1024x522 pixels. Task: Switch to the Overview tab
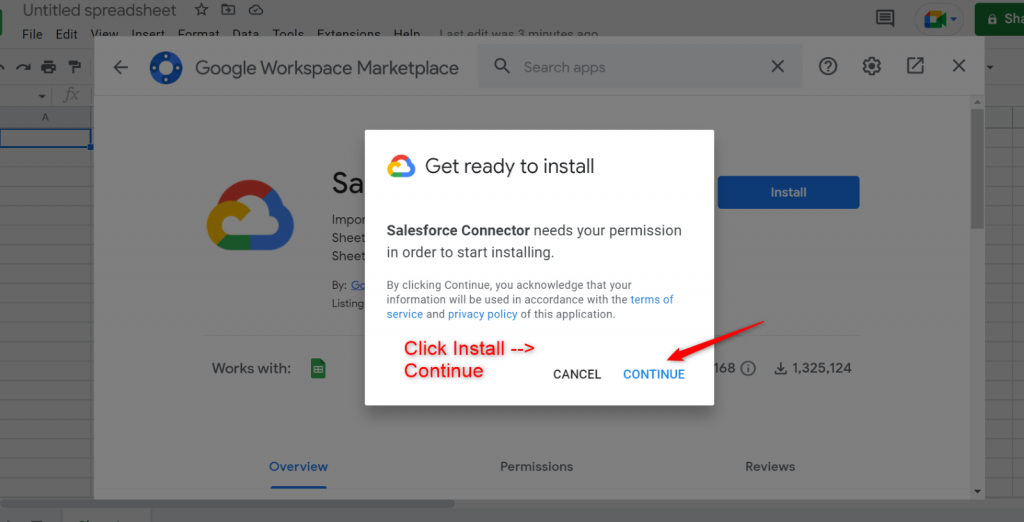tap(298, 466)
